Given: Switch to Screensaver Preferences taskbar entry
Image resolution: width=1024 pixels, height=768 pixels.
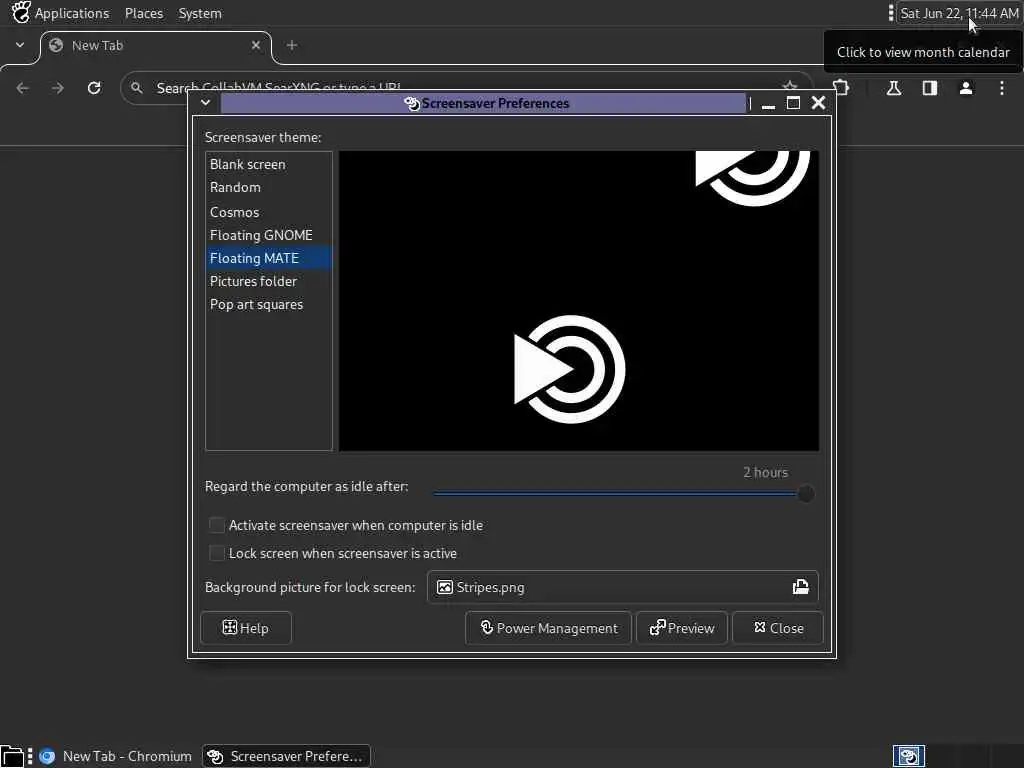Looking at the screenshot, I should (286, 756).
